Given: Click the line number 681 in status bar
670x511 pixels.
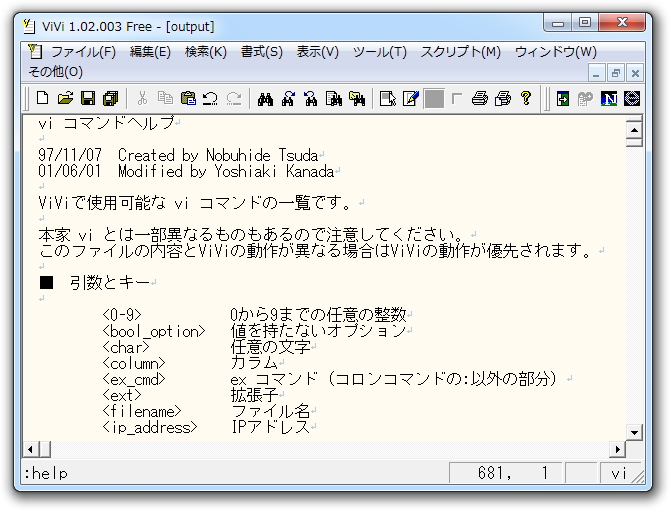Looking at the screenshot, I should [494, 473].
